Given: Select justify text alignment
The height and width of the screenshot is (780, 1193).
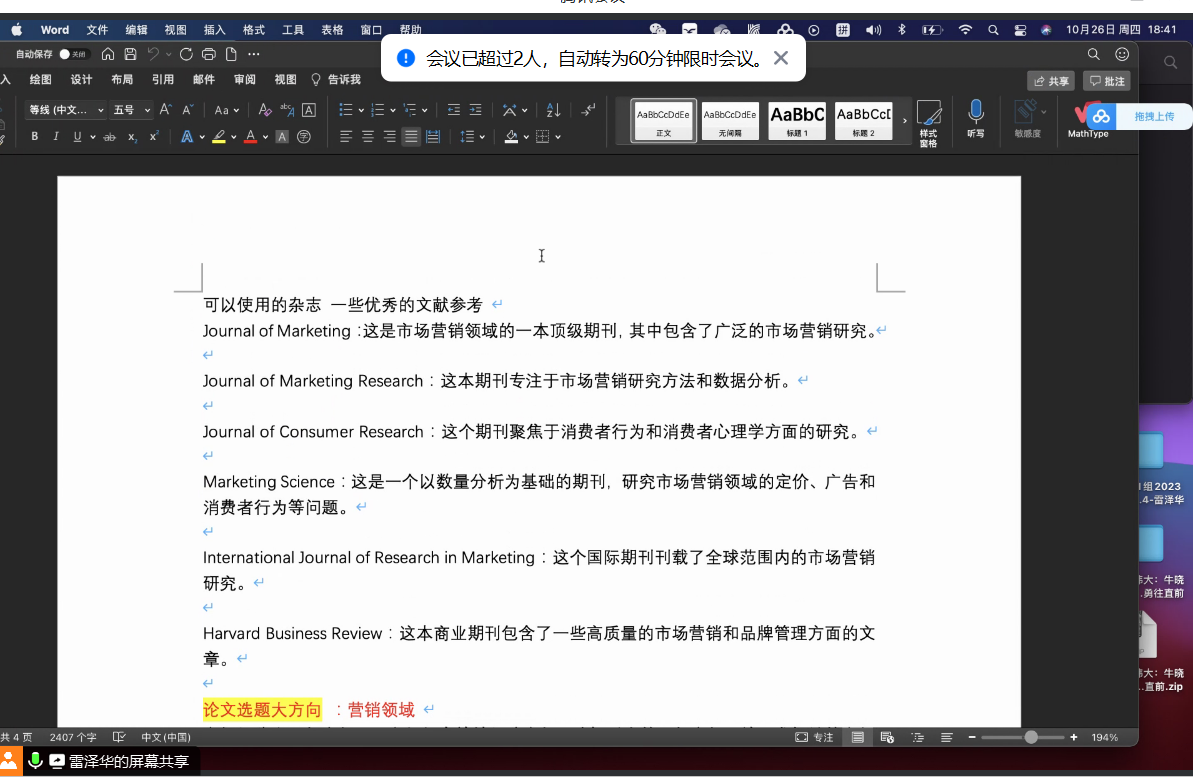Looking at the screenshot, I should [x=411, y=137].
